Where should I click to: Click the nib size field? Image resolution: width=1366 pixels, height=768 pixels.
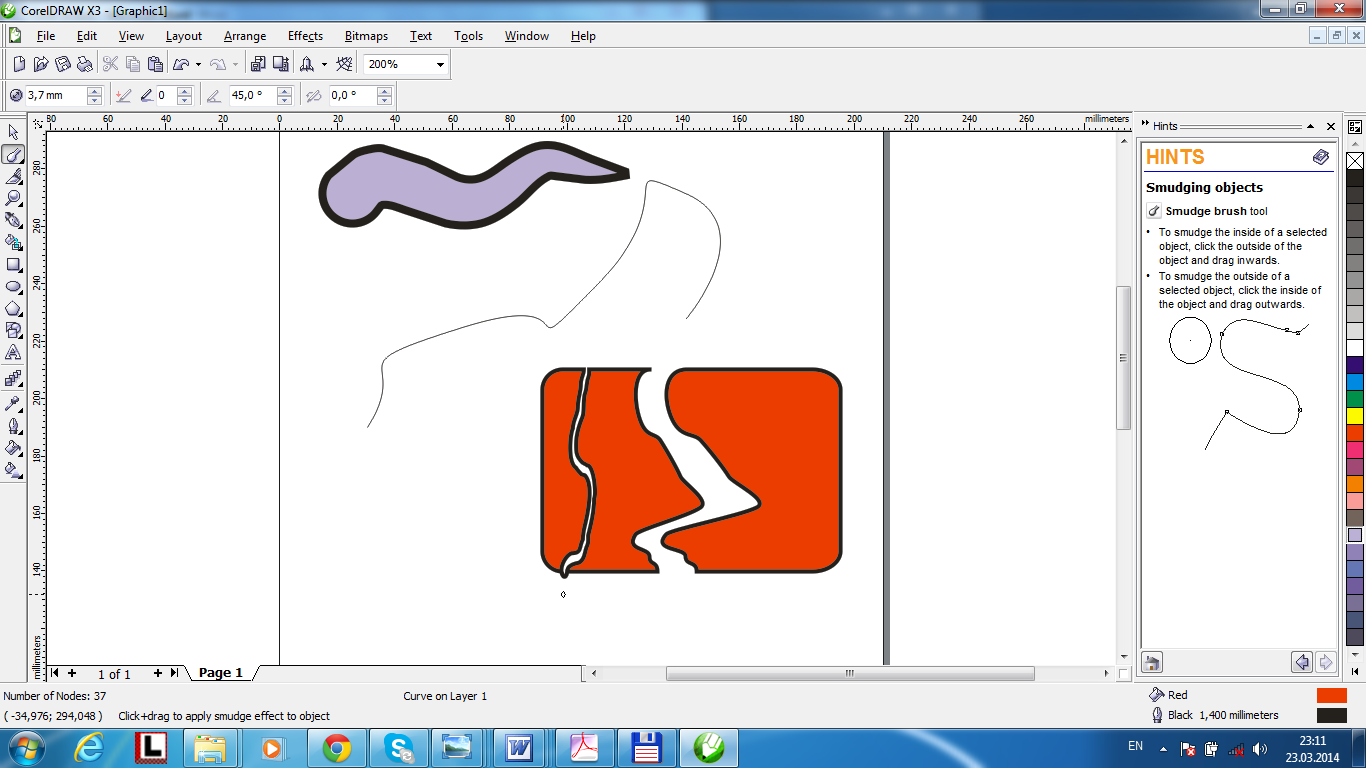[56, 95]
